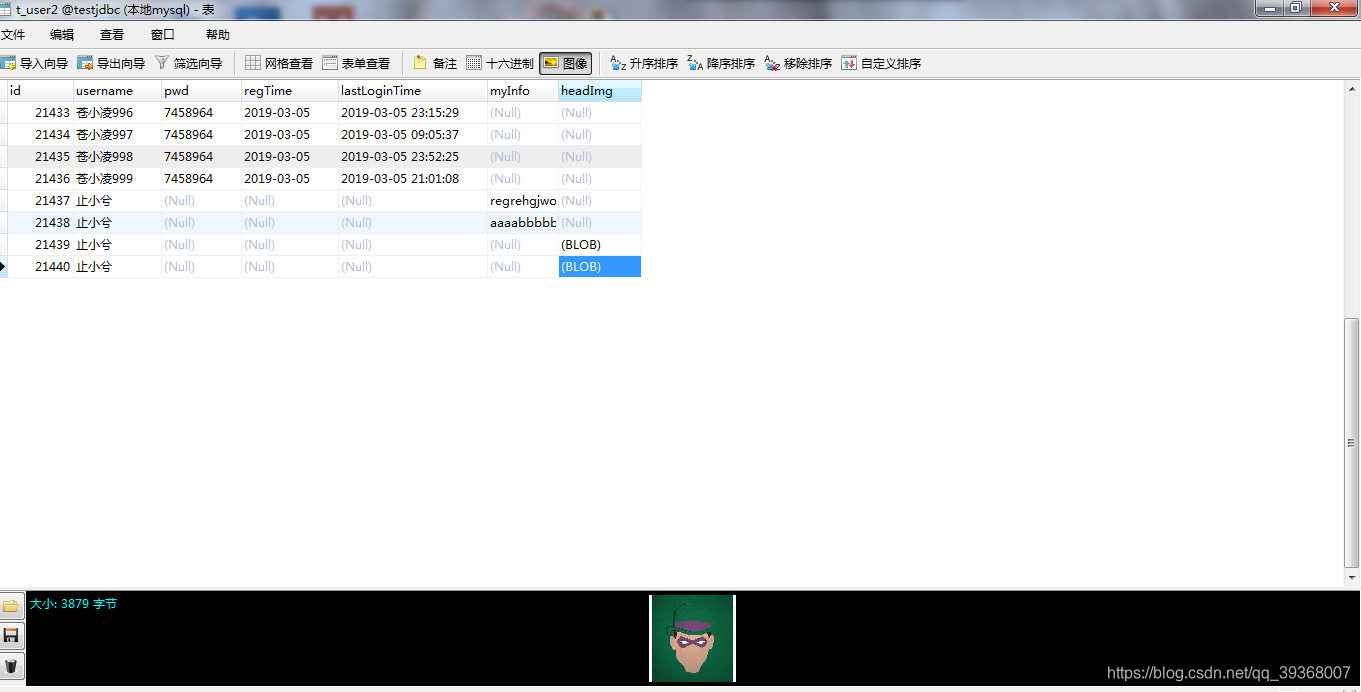
Task: Click the masked face image thumbnail
Action: click(692, 637)
